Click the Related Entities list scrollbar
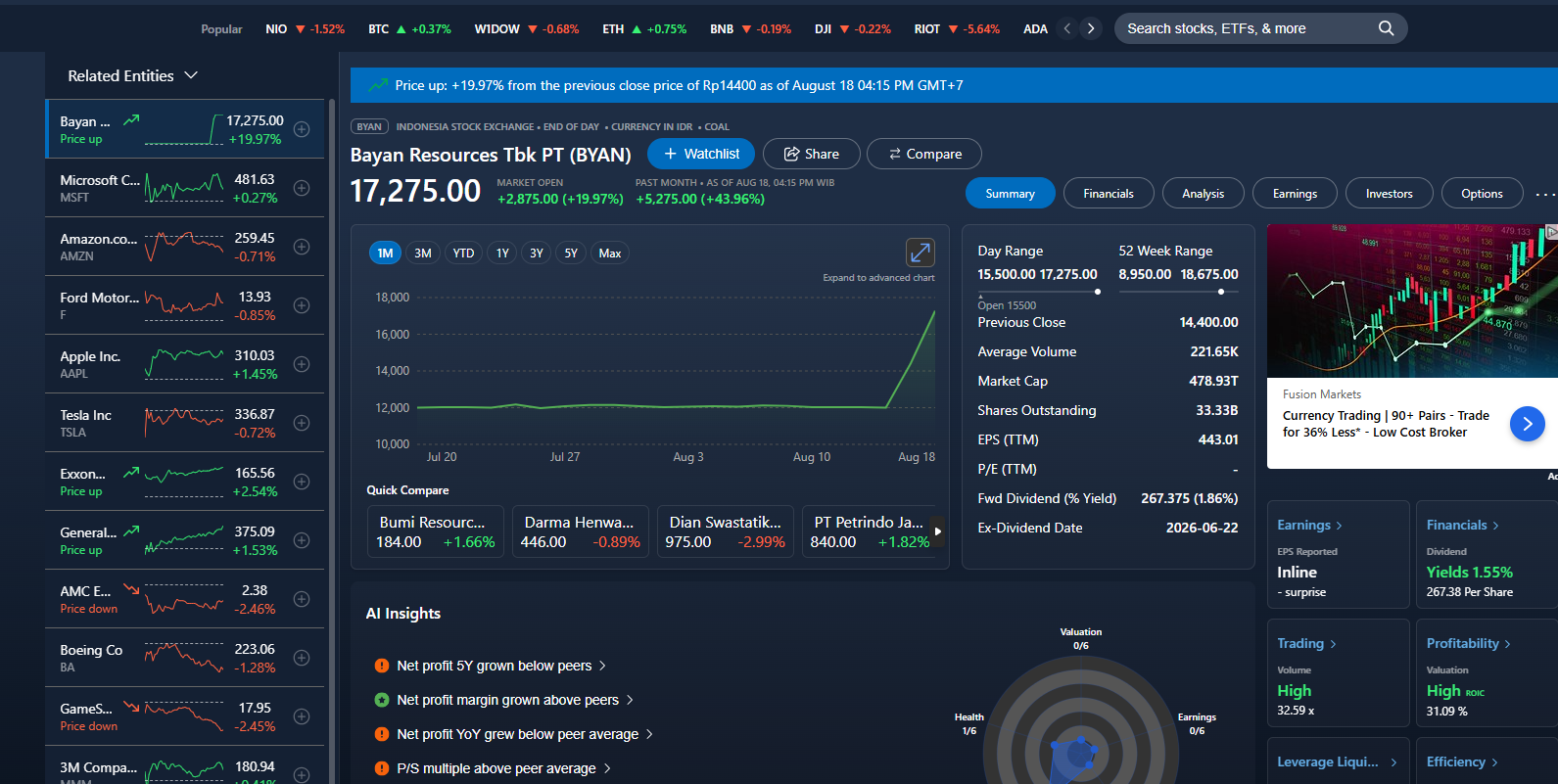 click(332, 440)
